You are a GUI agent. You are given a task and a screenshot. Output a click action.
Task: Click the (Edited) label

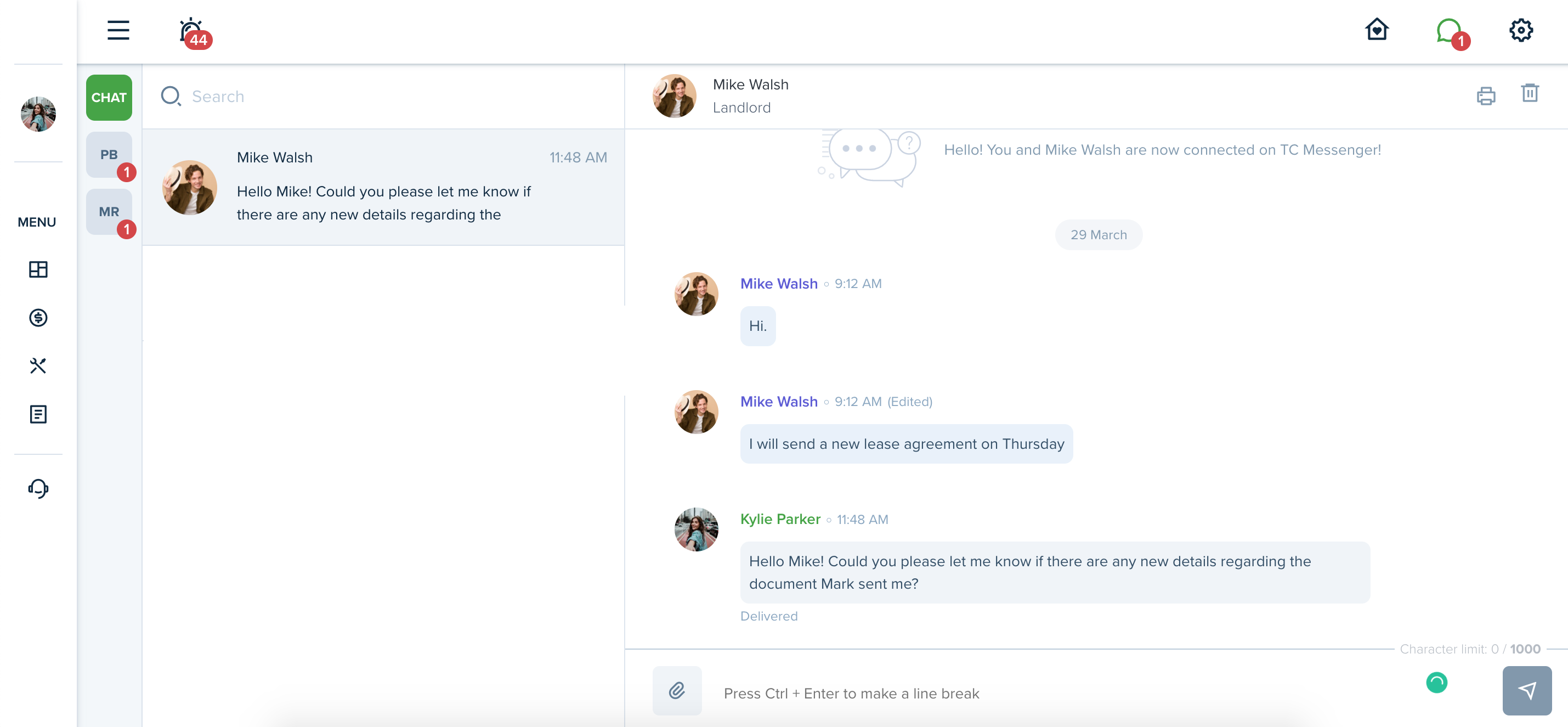(909, 402)
